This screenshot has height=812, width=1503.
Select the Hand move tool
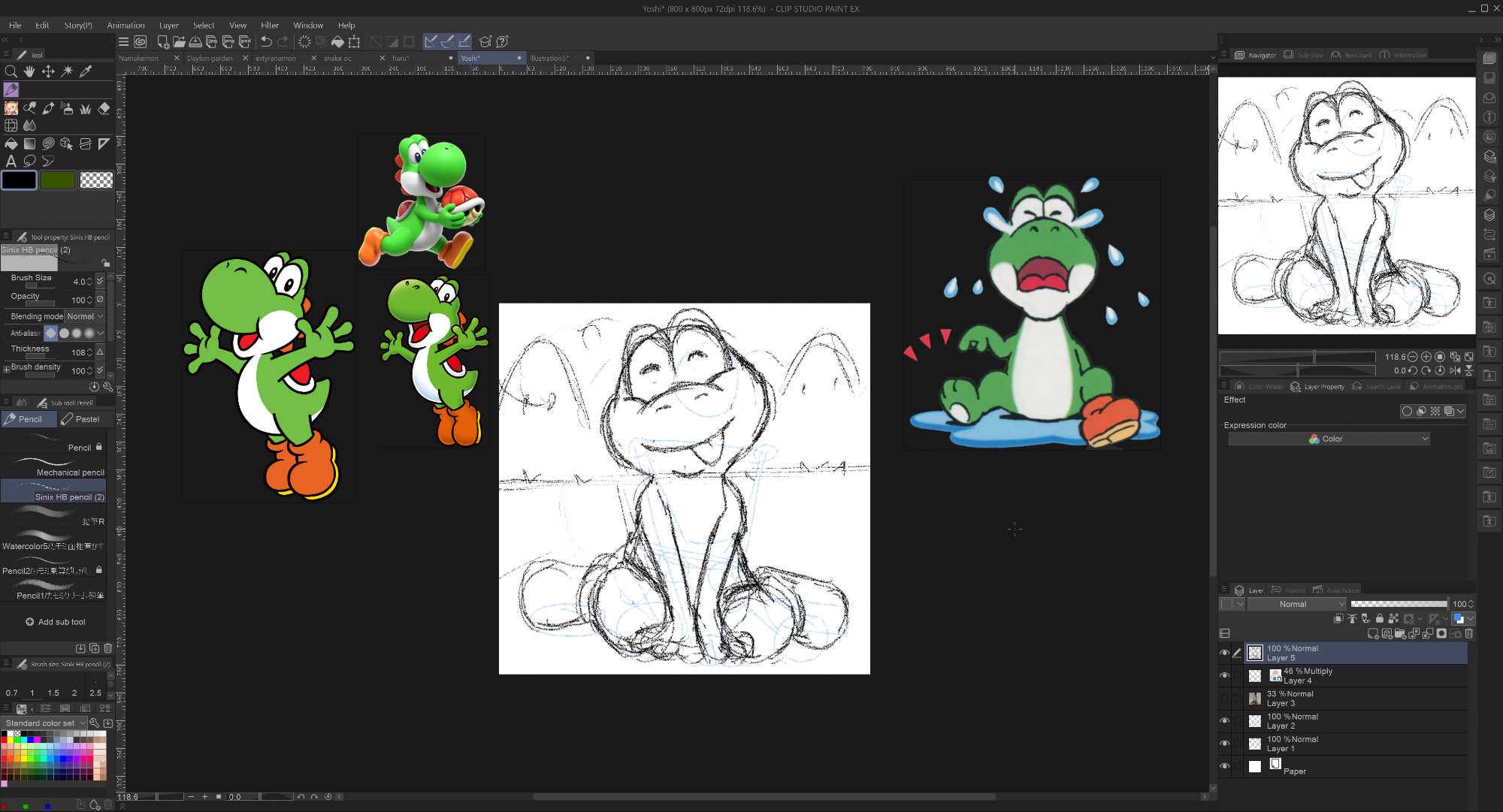coord(29,71)
